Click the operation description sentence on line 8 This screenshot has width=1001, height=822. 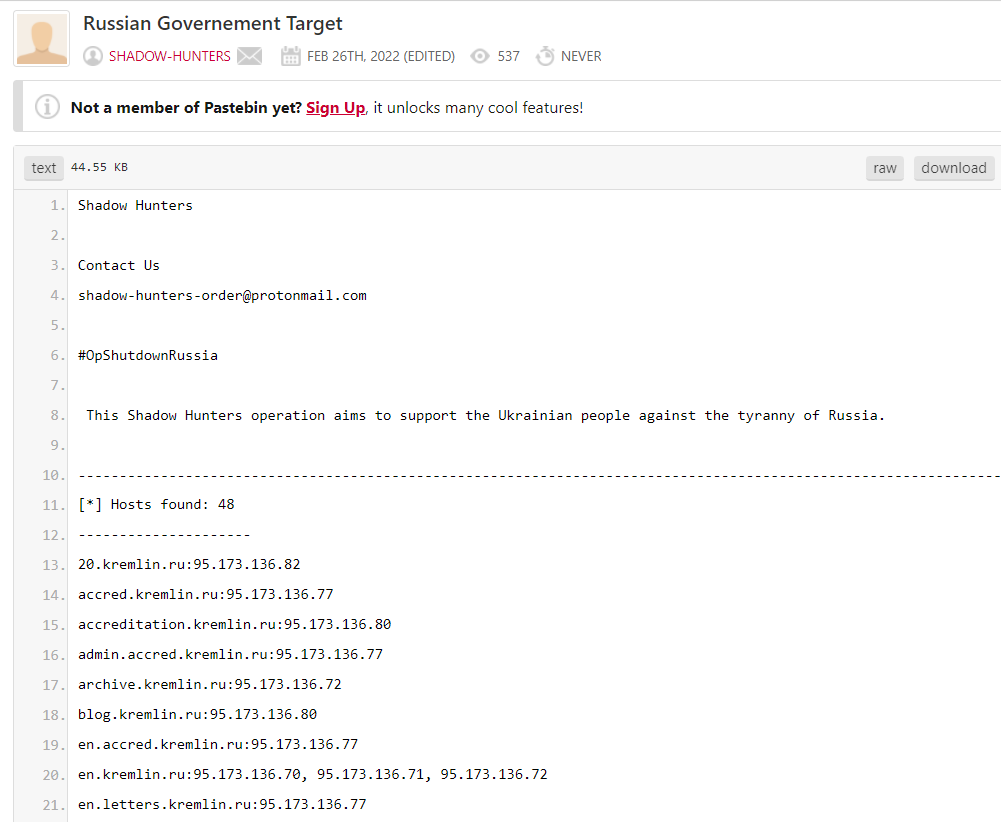click(486, 415)
